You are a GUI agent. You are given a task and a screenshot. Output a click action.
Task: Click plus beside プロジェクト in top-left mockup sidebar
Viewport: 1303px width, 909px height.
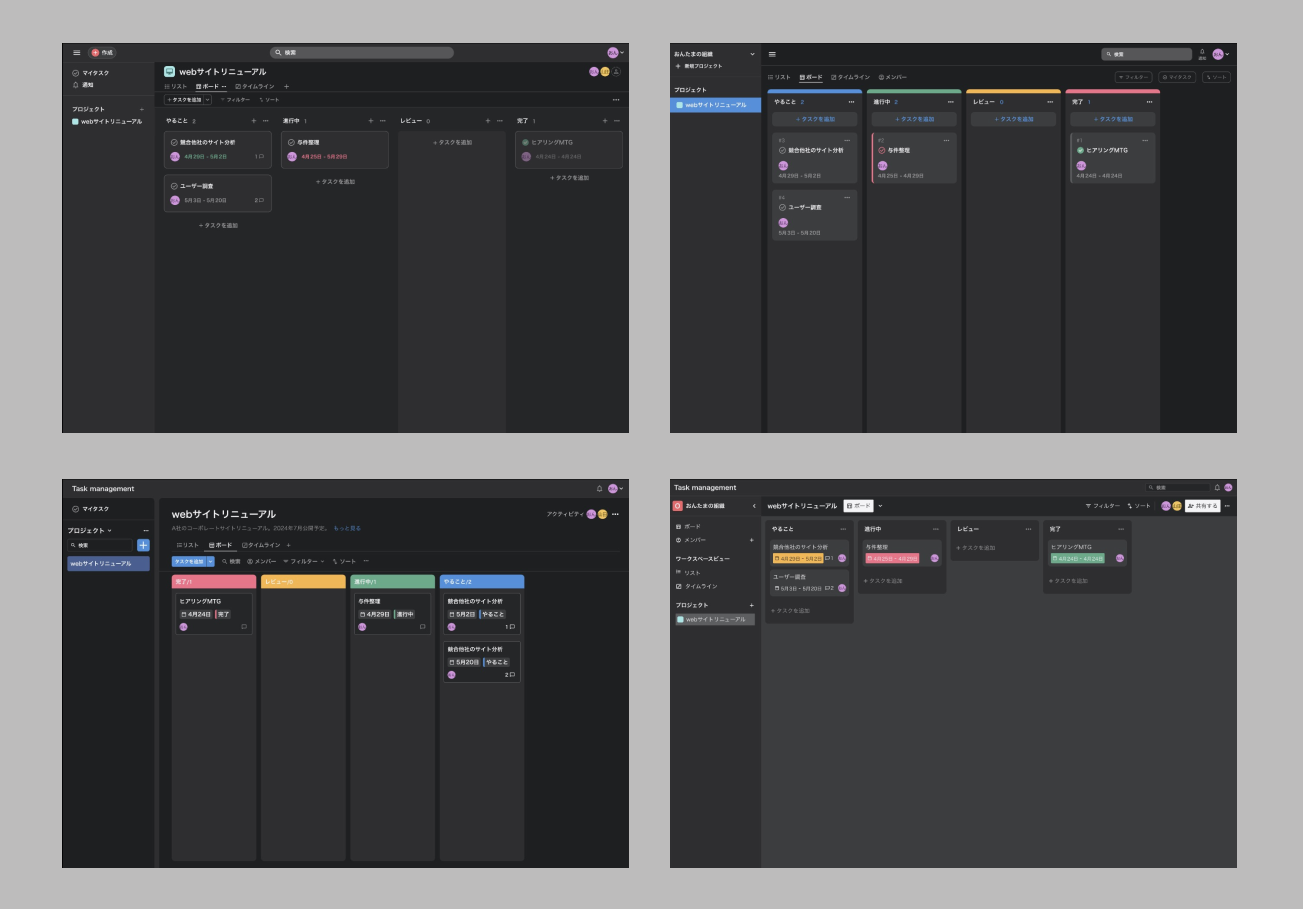(142, 109)
